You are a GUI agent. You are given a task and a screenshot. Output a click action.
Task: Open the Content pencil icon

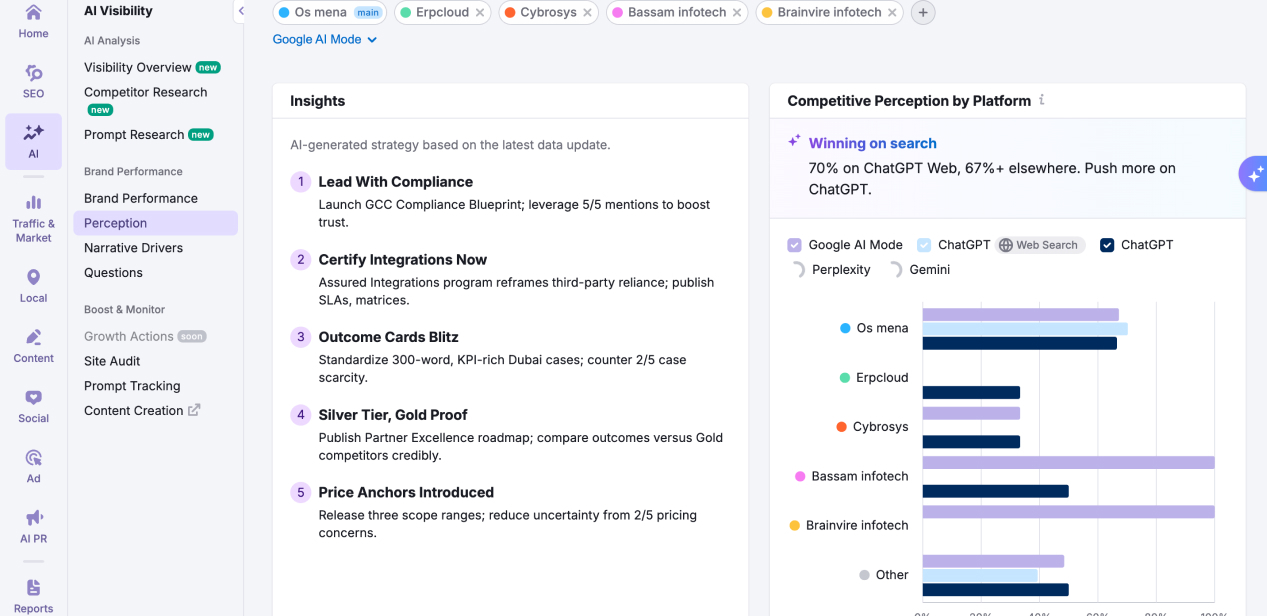[x=33, y=337]
